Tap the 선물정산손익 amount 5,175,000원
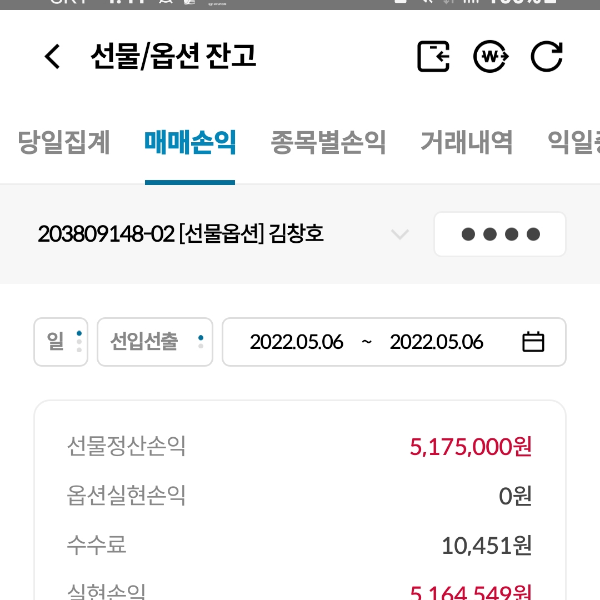The height and width of the screenshot is (600, 600). click(x=470, y=446)
